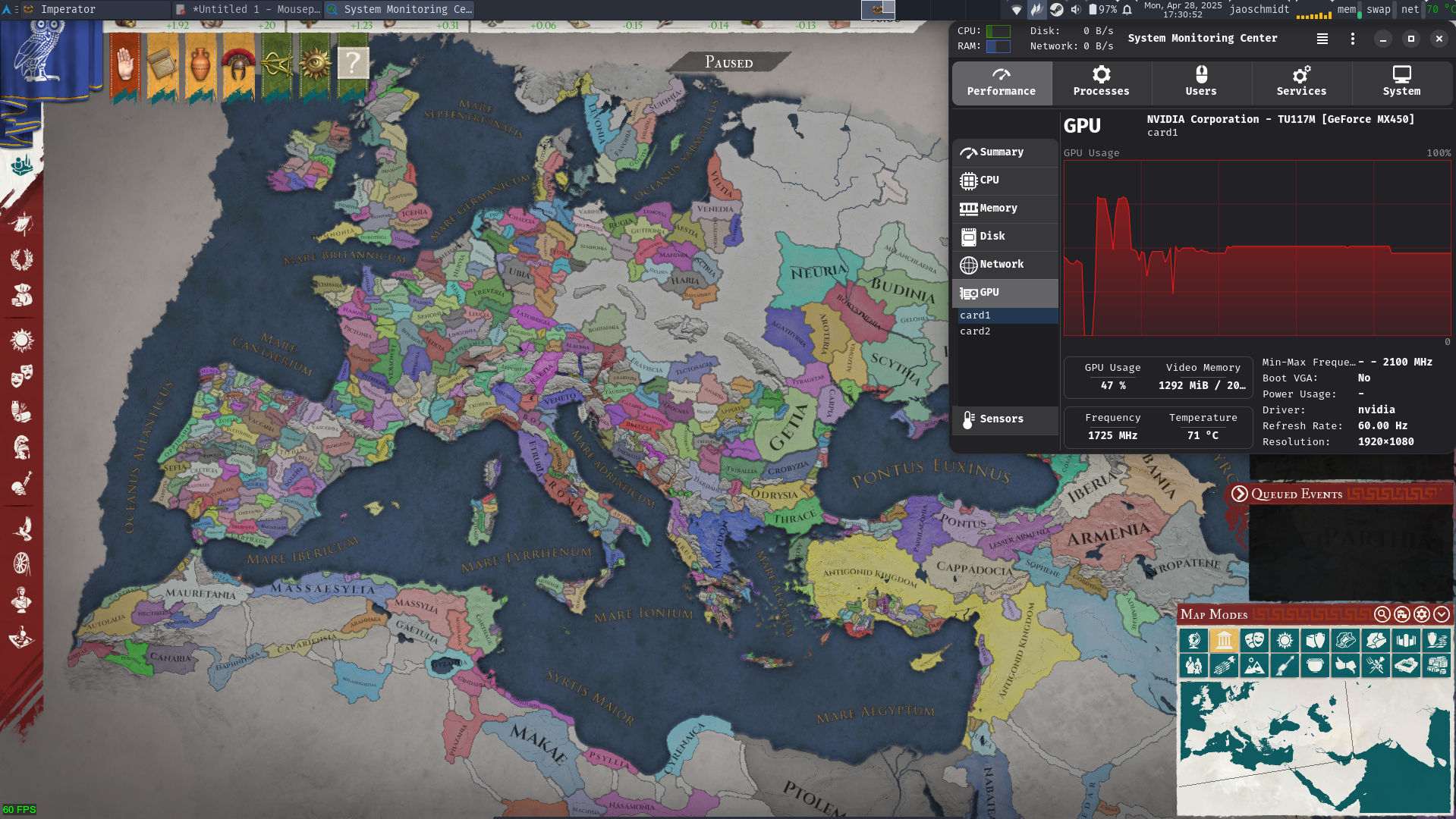This screenshot has width=1456, height=819.
Task: Switch to Untitled 1 Mousepad taskbar window
Action: (x=248, y=9)
